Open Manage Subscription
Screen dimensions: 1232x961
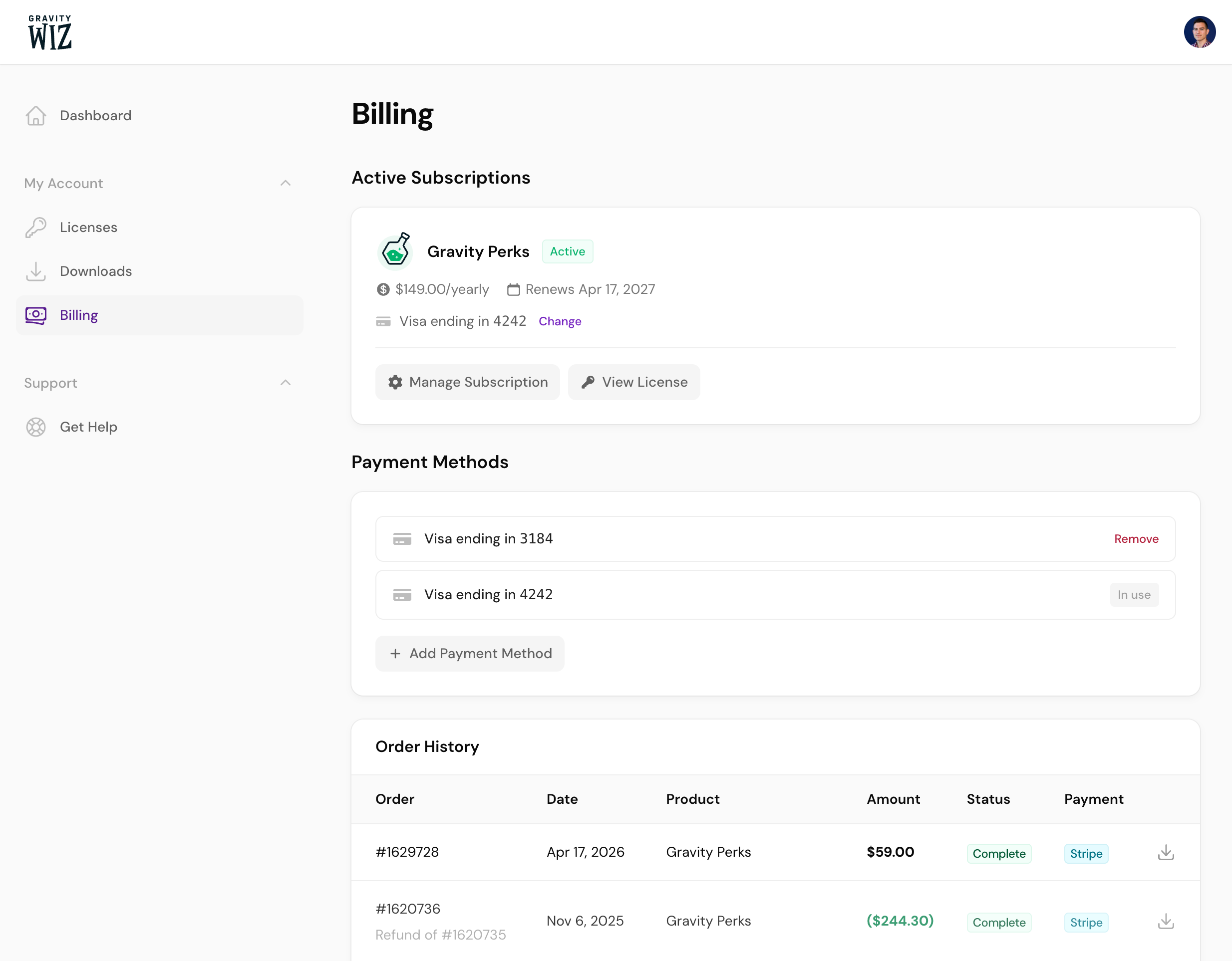click(468, 382)
